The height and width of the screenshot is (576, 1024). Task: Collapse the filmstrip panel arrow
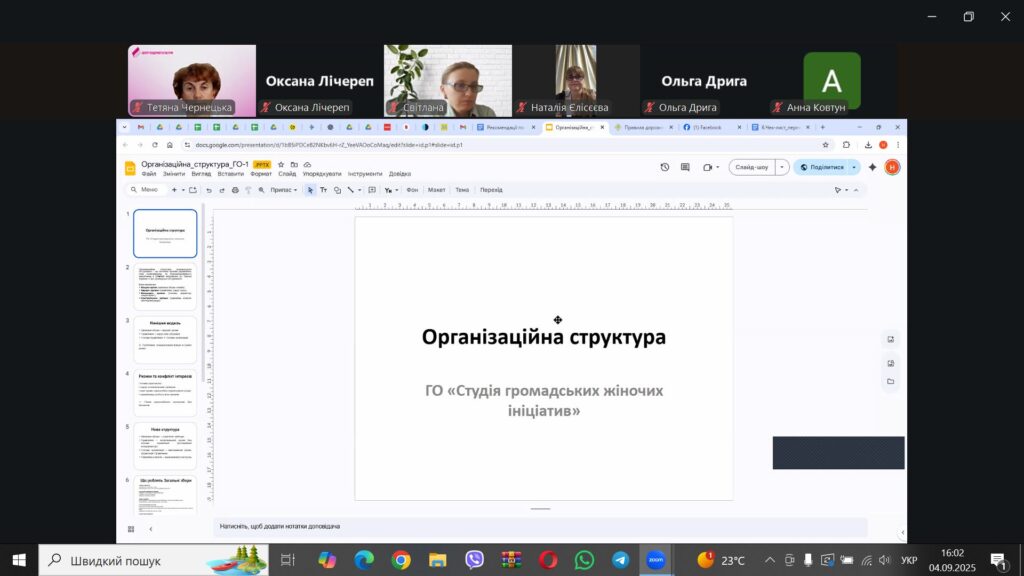[x=151, y=529]
